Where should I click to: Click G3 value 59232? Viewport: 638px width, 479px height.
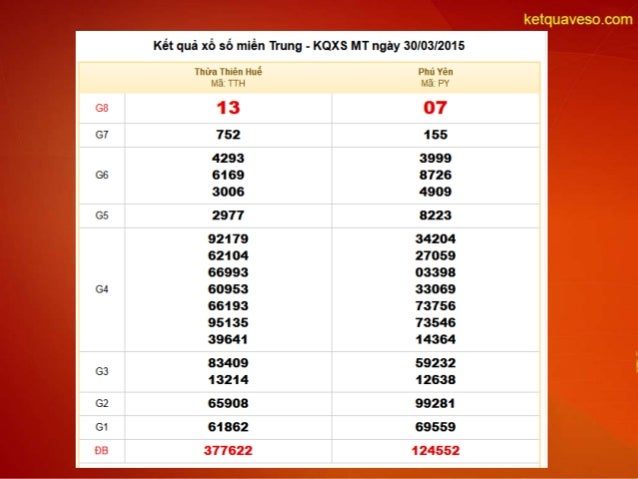click(435, 363)
